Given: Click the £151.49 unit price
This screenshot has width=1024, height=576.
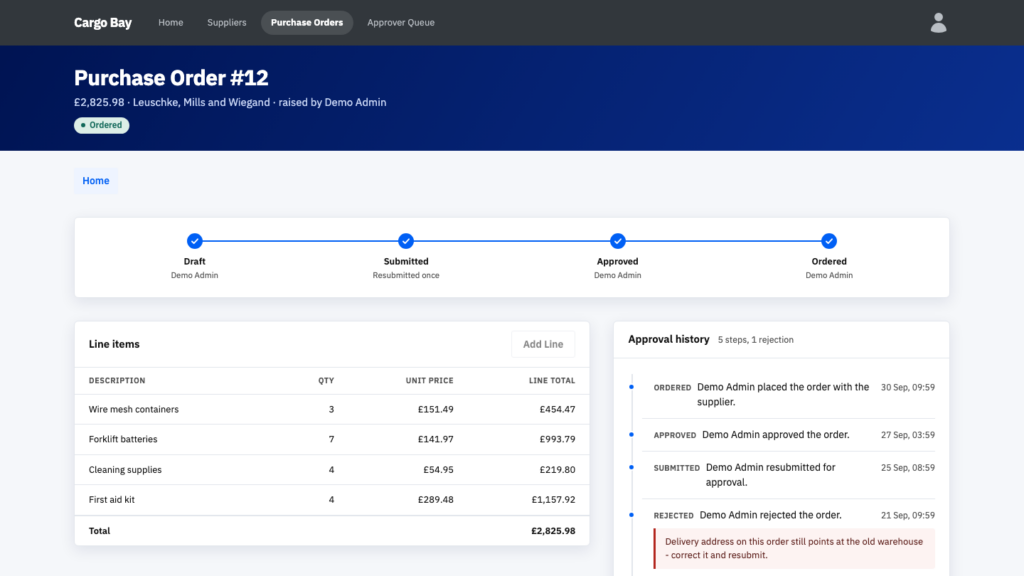Looking at the screenshot, I should [436, 409].
